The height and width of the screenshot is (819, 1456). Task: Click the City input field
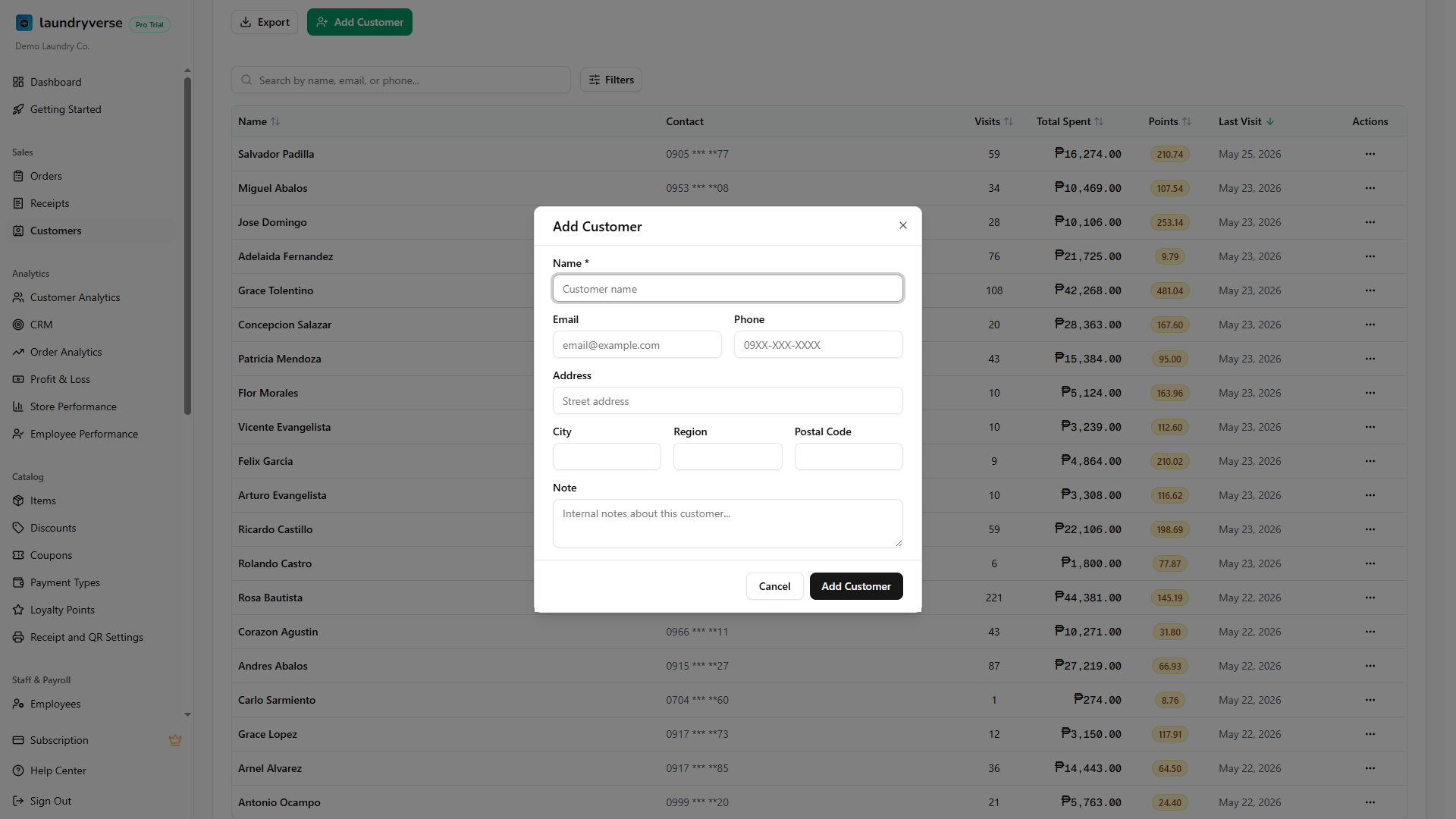(607, 457)
